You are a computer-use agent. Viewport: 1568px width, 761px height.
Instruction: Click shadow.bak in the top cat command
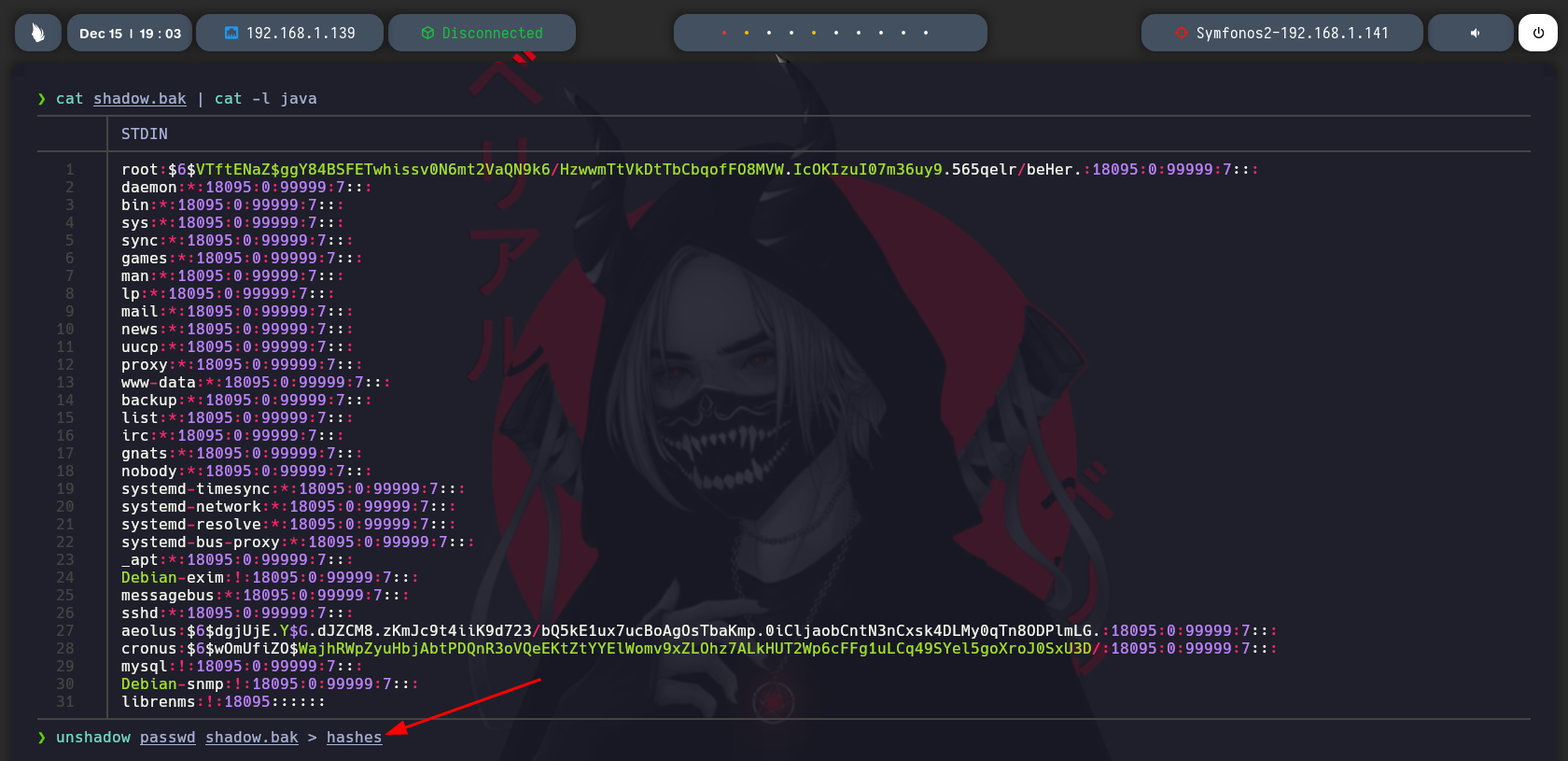tap(140, 98)
